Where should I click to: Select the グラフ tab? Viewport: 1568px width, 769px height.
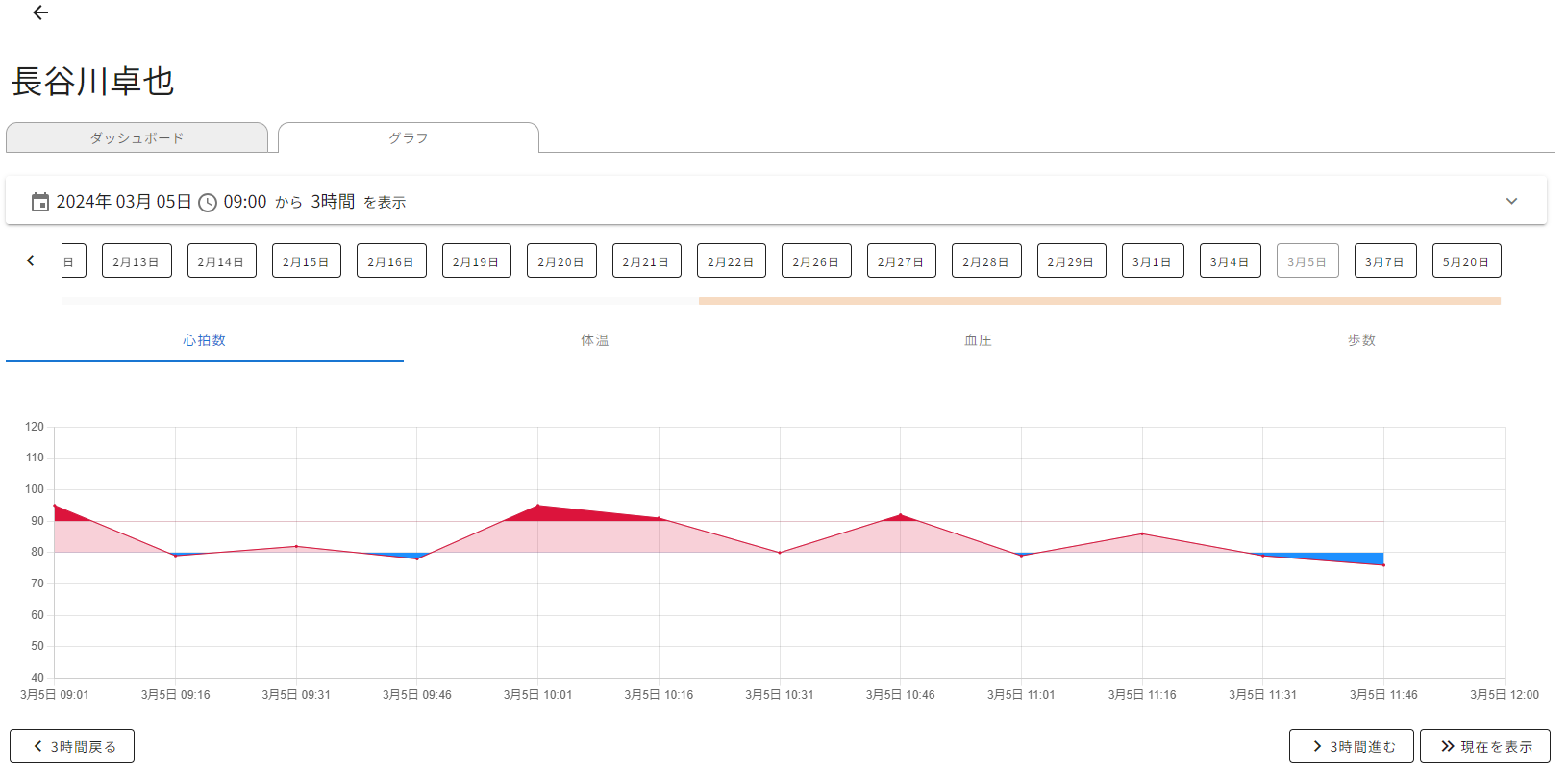[x=409, y=137]
